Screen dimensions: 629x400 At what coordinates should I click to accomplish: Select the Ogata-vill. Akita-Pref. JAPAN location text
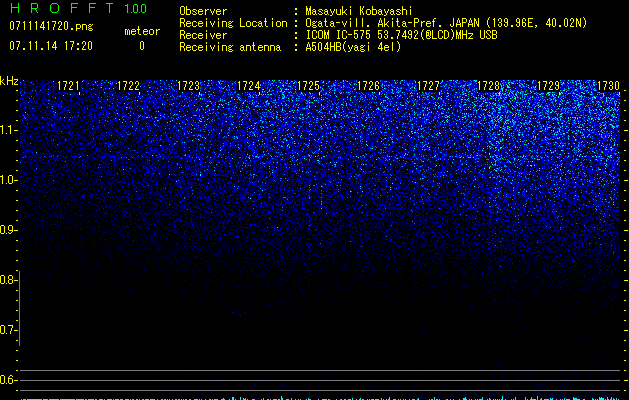coord(446,23)
